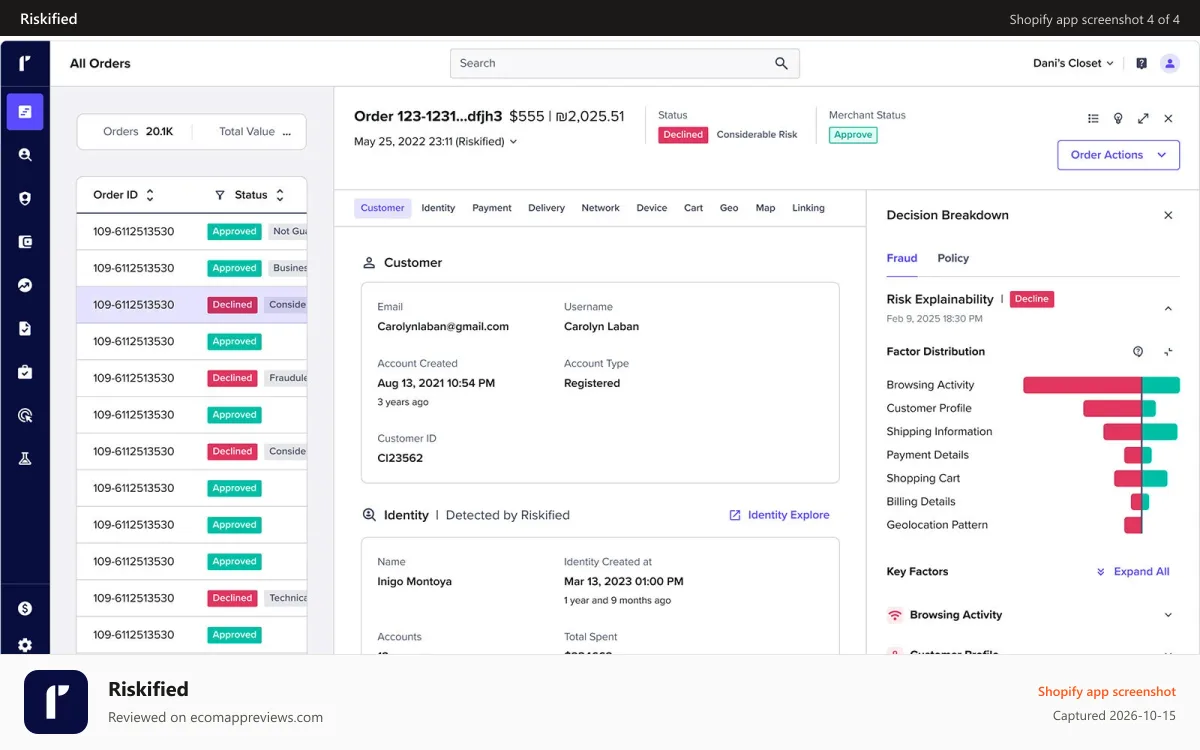Open the target cursor sidebar icon
This screenshot has height=750, width=1200.
coord(25,415)
